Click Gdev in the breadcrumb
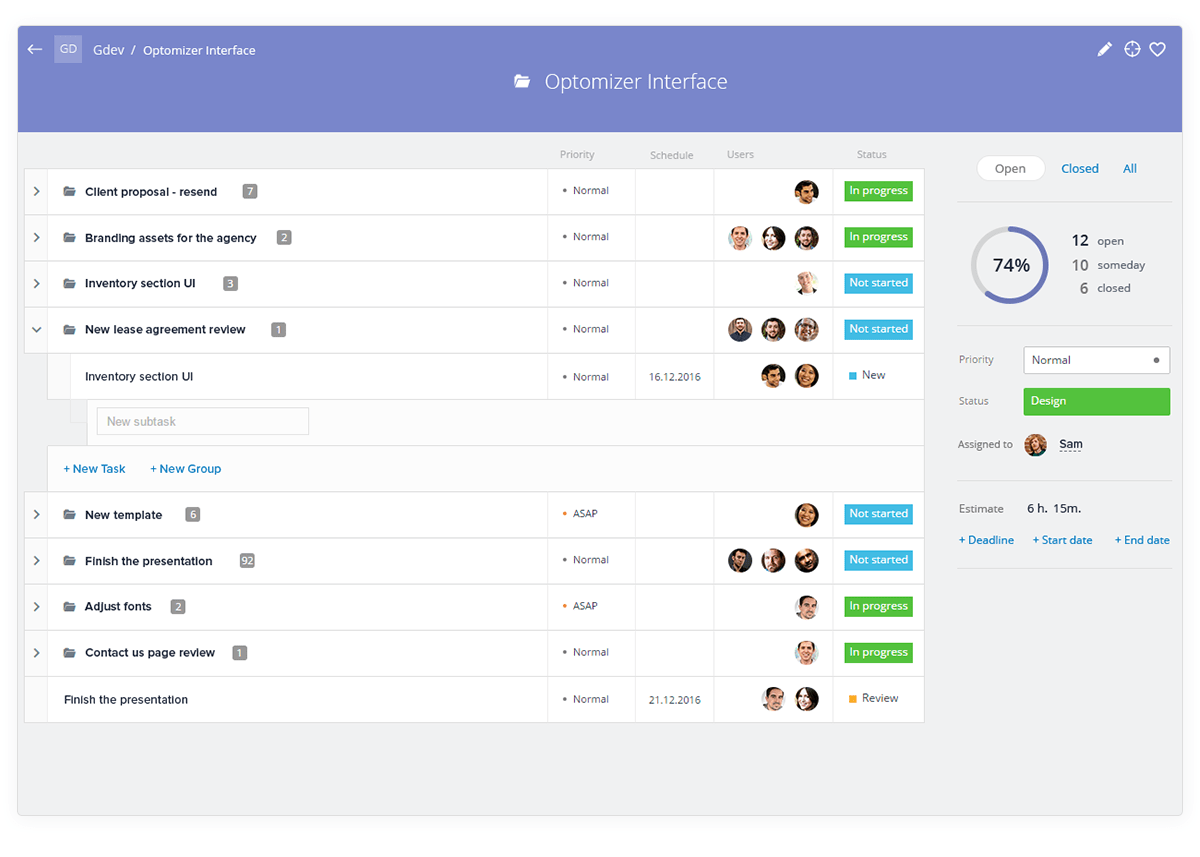 coord(109,50)
